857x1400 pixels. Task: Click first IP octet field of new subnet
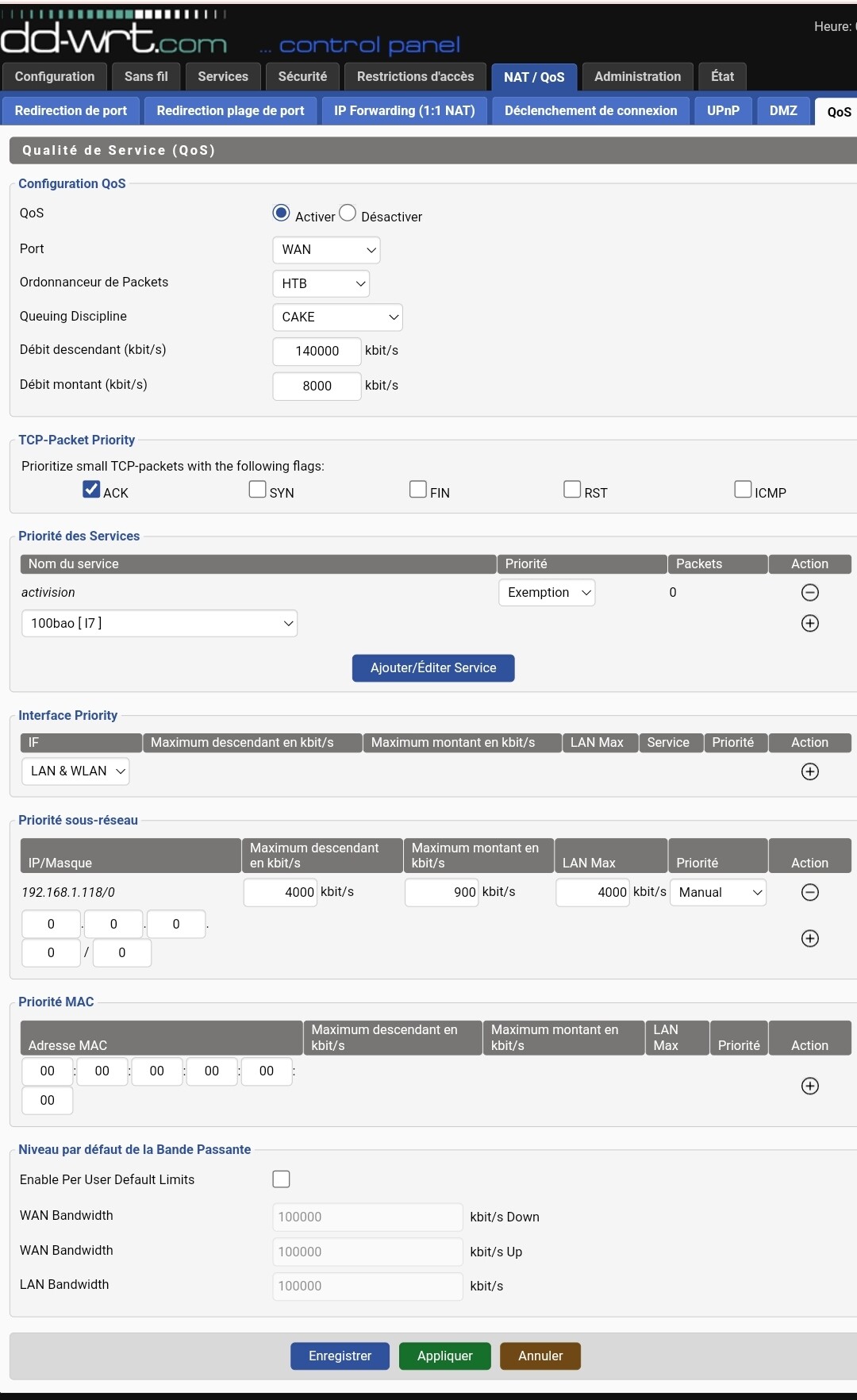[x=51, y=924]
